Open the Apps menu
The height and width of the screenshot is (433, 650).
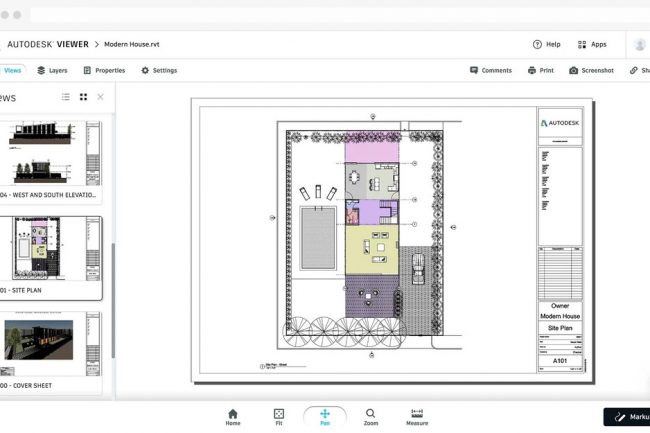point(592,44)
